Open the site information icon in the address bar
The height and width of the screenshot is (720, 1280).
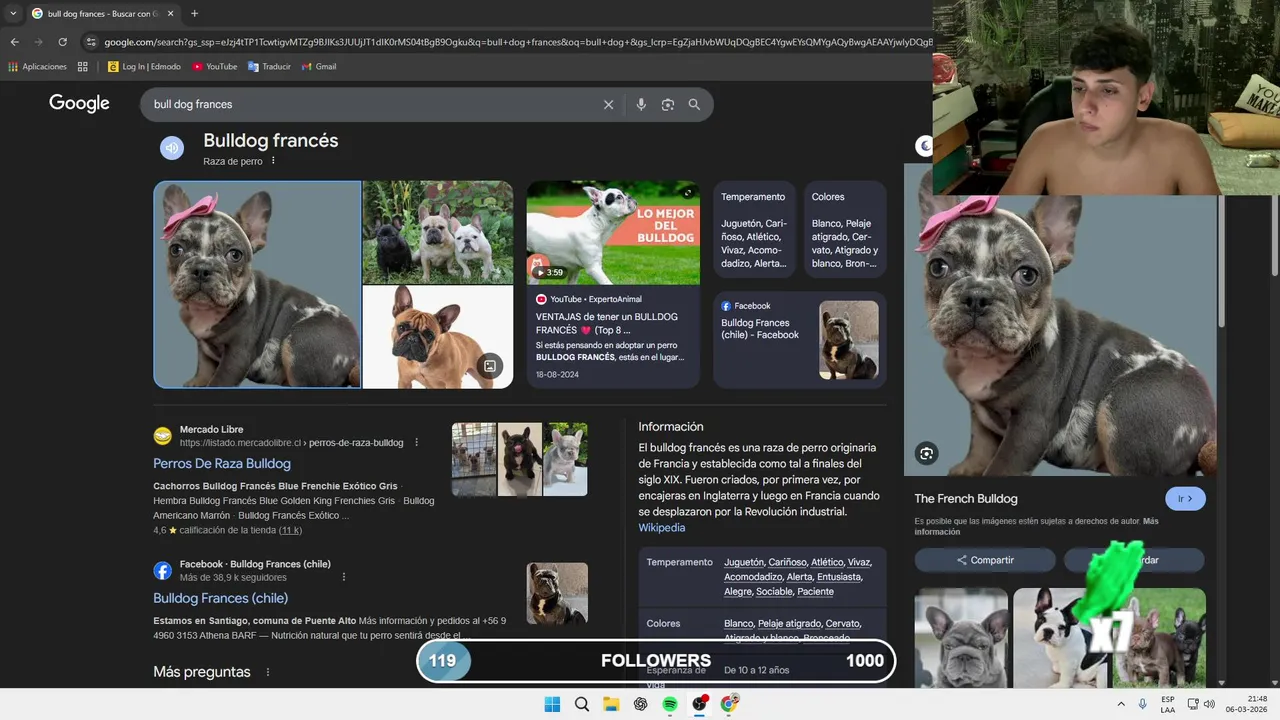tap(91, 42)
